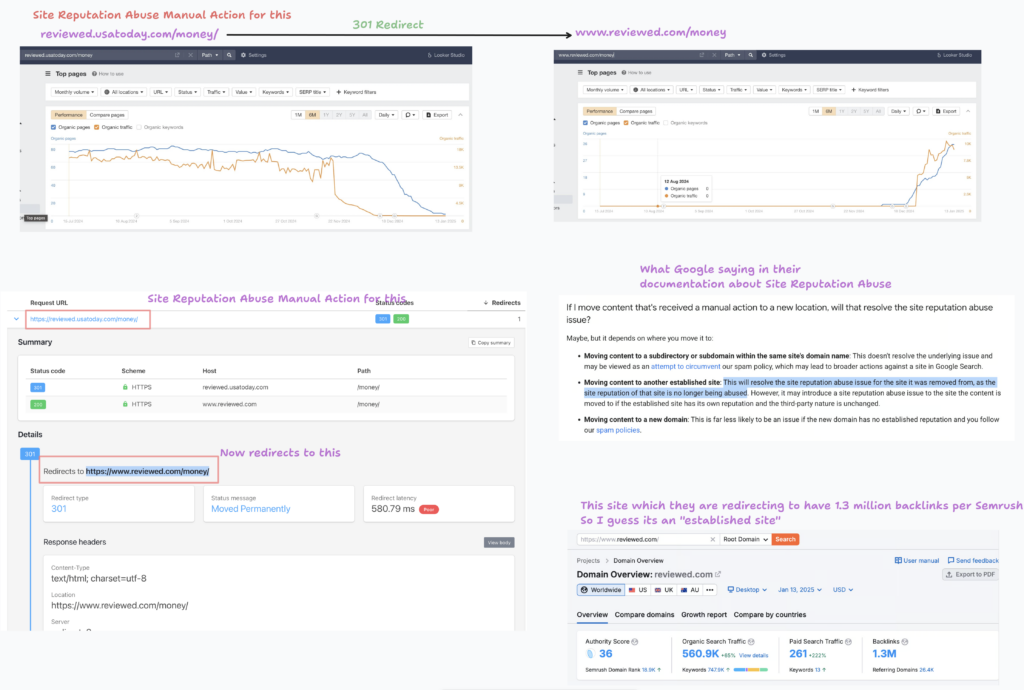Collapse the reviewed.usatoday.com request URL row
1024x690 pixels.
coord(15,319)
